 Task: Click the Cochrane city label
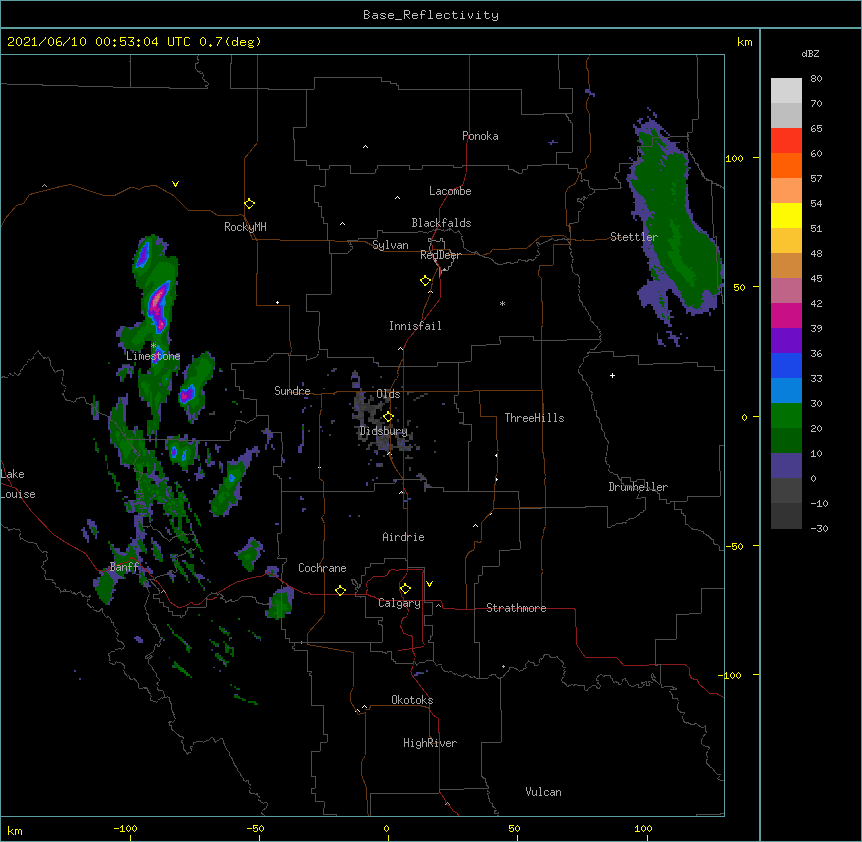tap(322, 568)
